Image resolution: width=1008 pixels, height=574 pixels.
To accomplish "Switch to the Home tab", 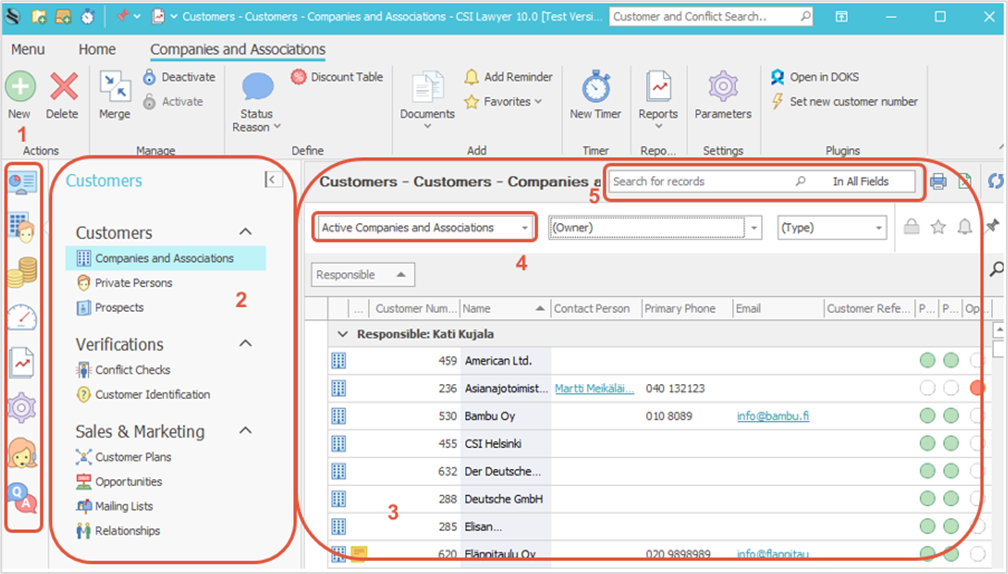I will click(x=97, y=49).
